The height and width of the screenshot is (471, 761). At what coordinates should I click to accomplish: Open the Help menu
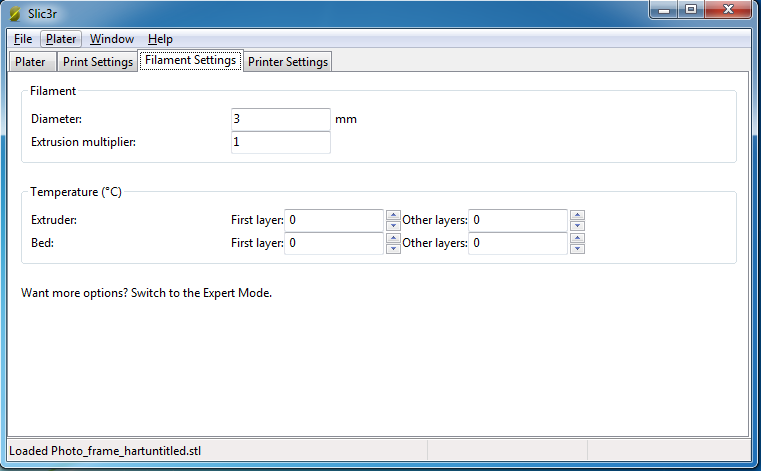point(160,39)
